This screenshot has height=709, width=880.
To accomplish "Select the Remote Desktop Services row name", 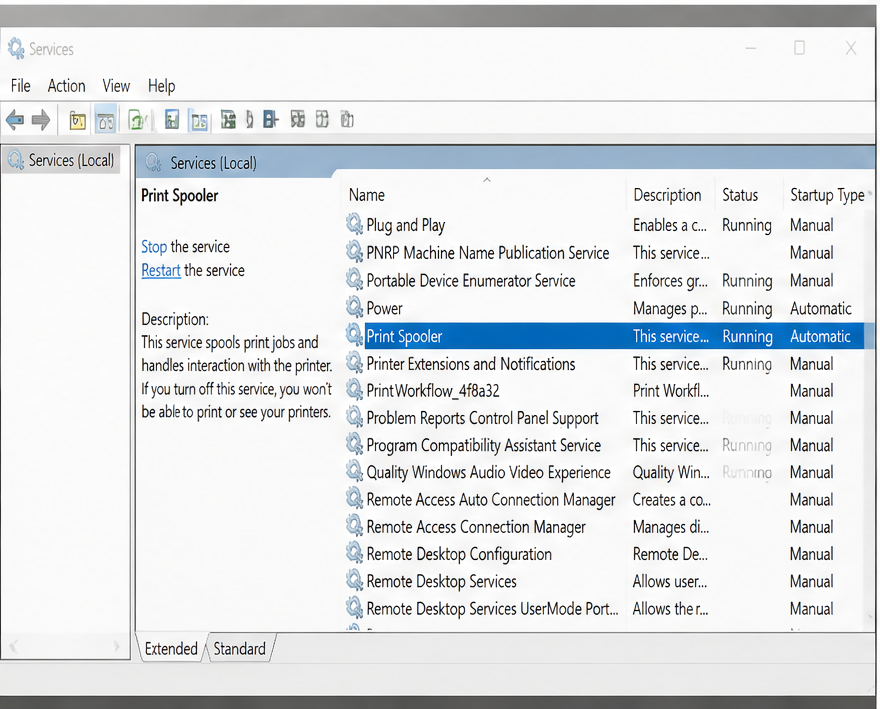I will coord(441,581).
